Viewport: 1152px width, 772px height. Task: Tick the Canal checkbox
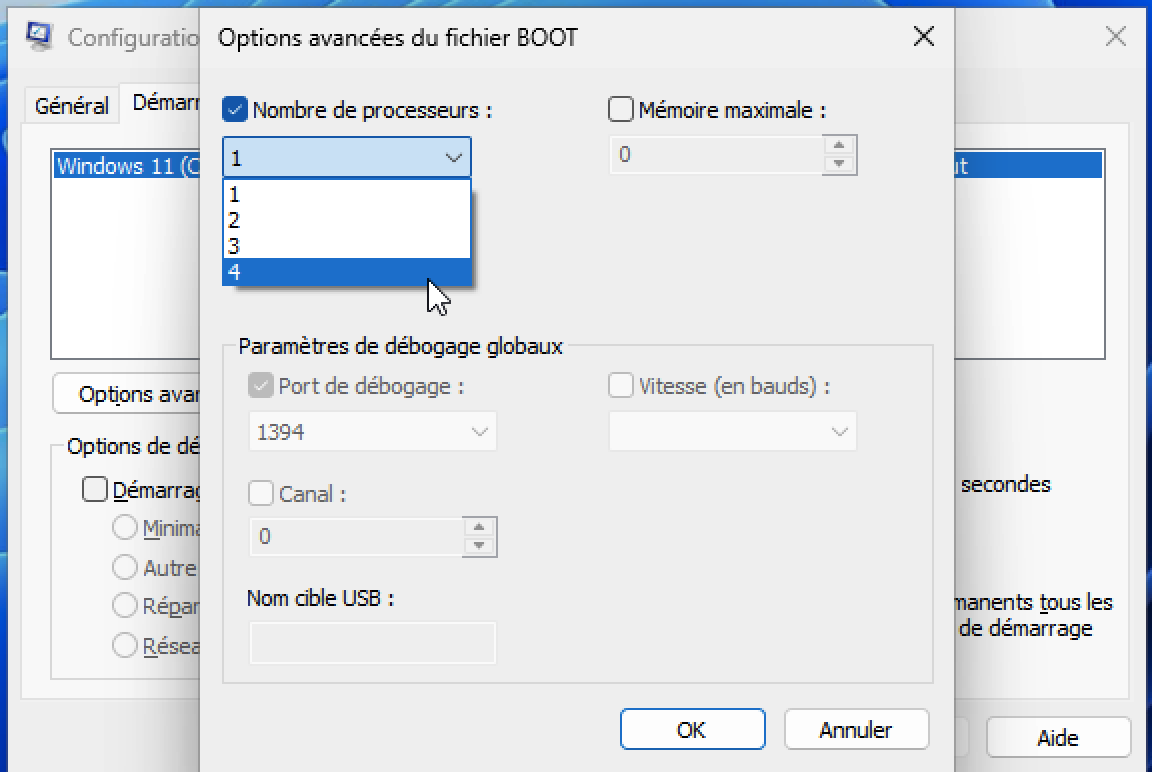261,493
